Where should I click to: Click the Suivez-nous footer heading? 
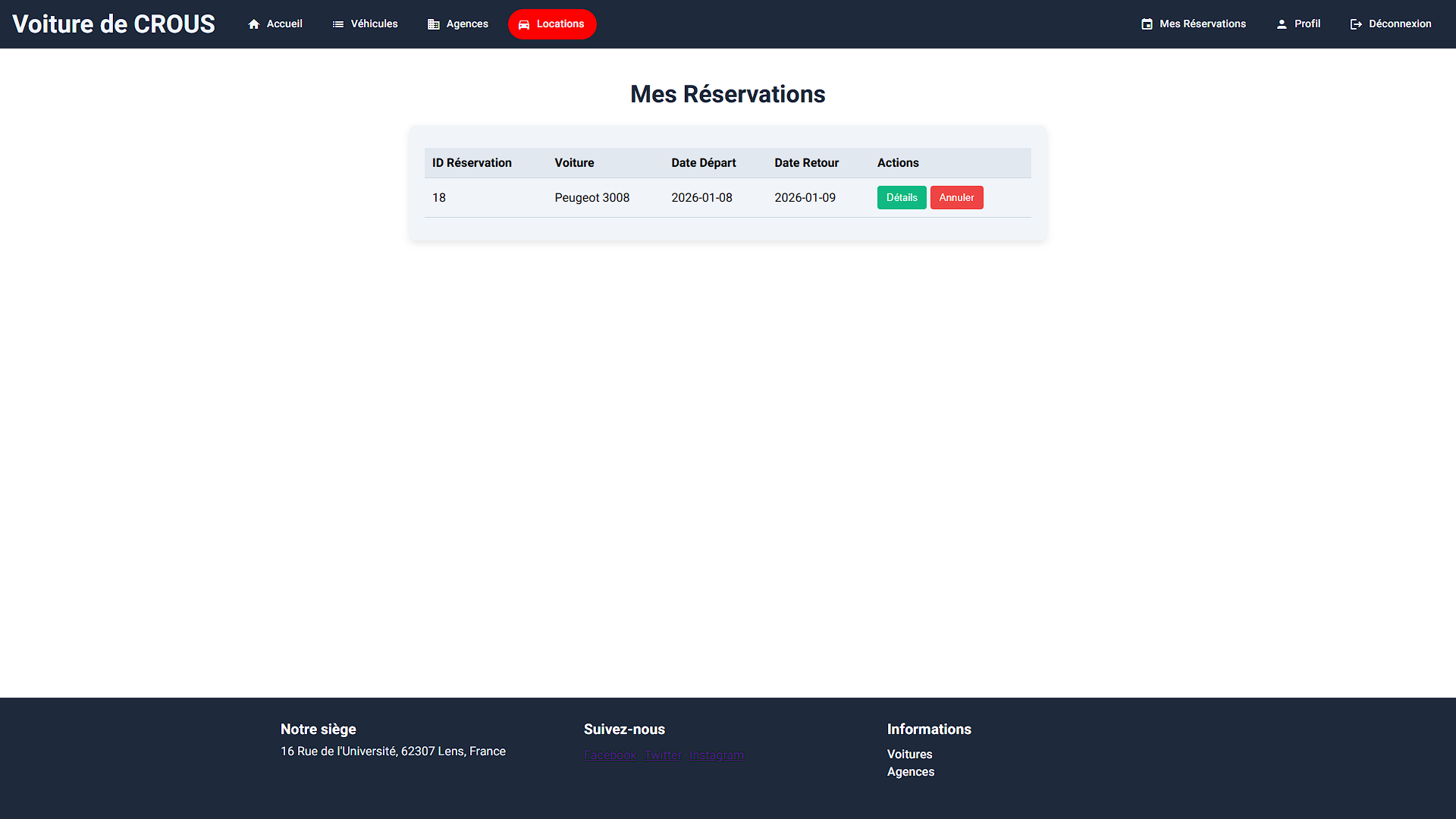(624, 730)
